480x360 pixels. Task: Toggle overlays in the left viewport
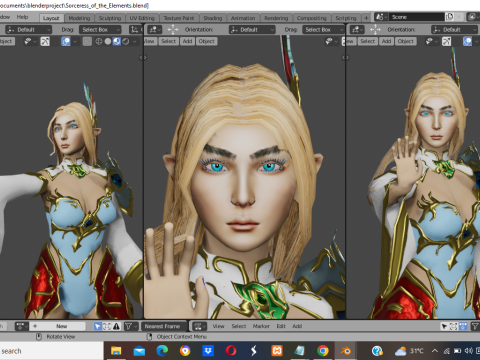click(66, 41)
